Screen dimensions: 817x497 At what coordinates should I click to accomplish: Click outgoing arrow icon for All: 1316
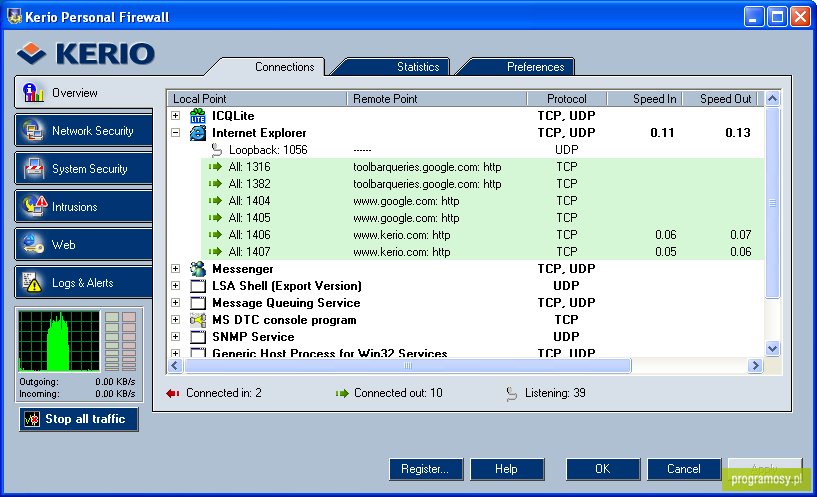(x=215, y=167)
